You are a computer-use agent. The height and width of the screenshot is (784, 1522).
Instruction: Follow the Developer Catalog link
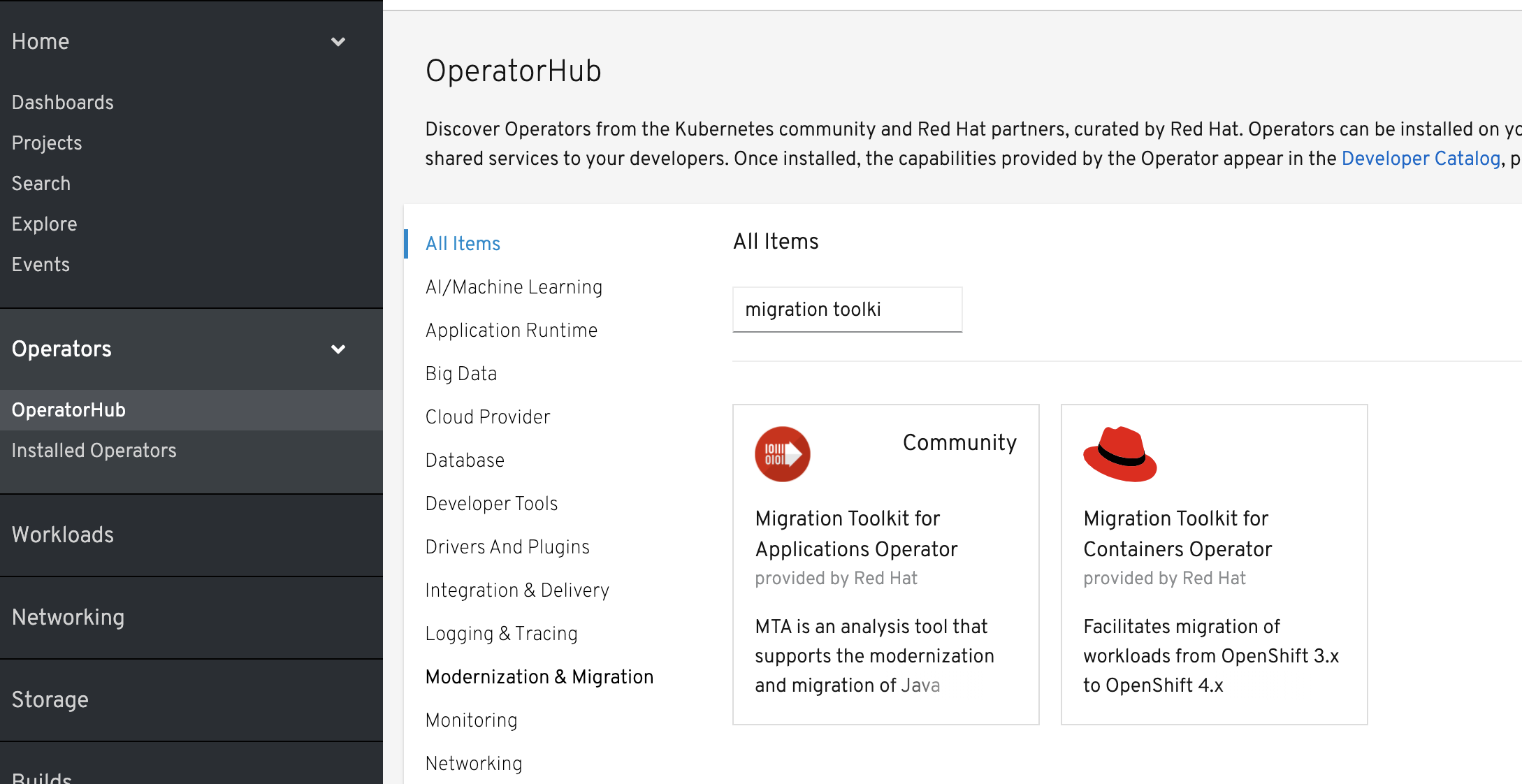click(1421, 159)
